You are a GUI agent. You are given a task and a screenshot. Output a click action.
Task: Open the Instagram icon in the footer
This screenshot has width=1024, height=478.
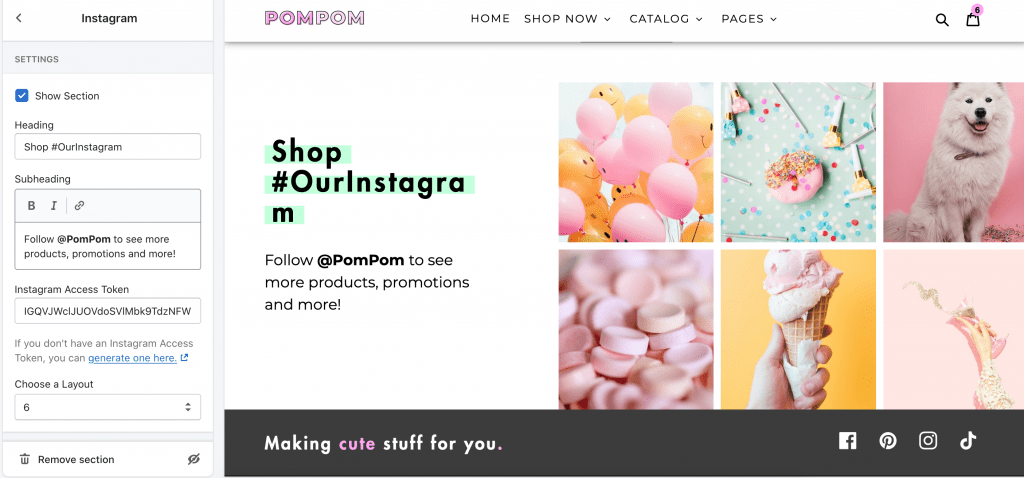928,441
